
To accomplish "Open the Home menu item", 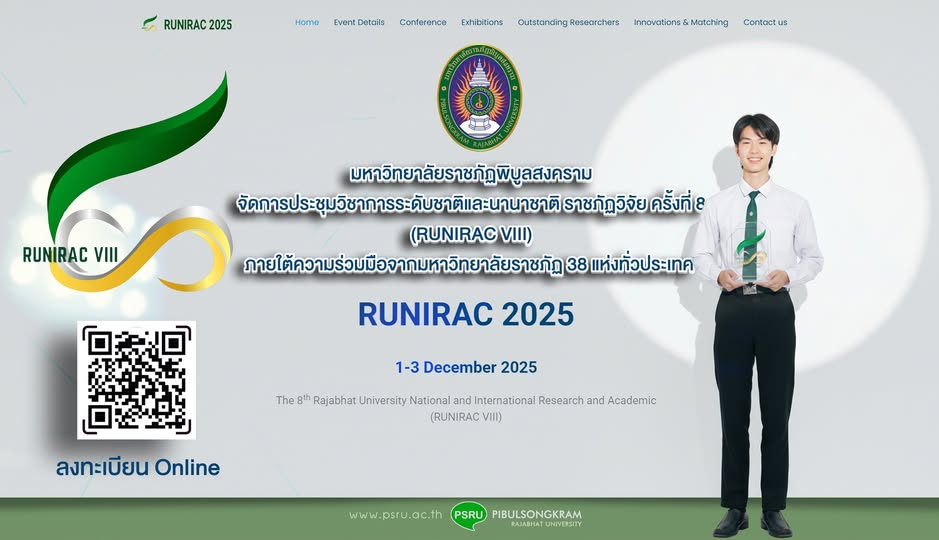I will 307,22.
